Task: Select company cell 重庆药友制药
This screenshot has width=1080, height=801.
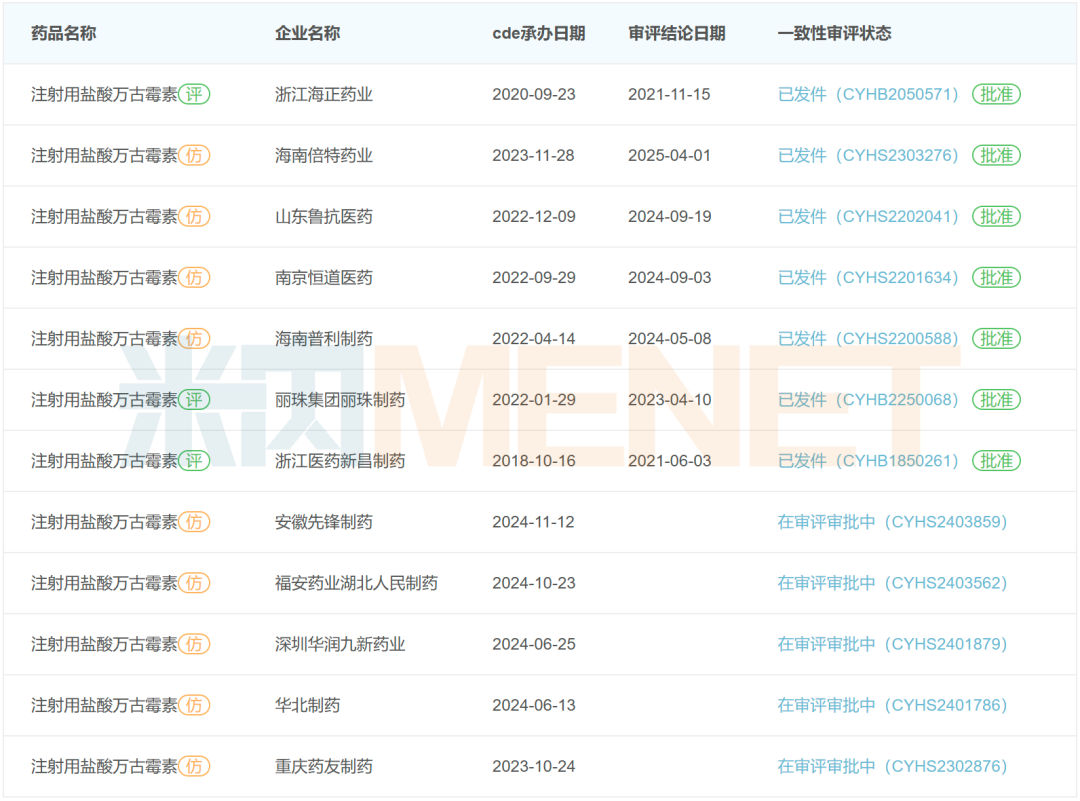Action: point(324,767)
